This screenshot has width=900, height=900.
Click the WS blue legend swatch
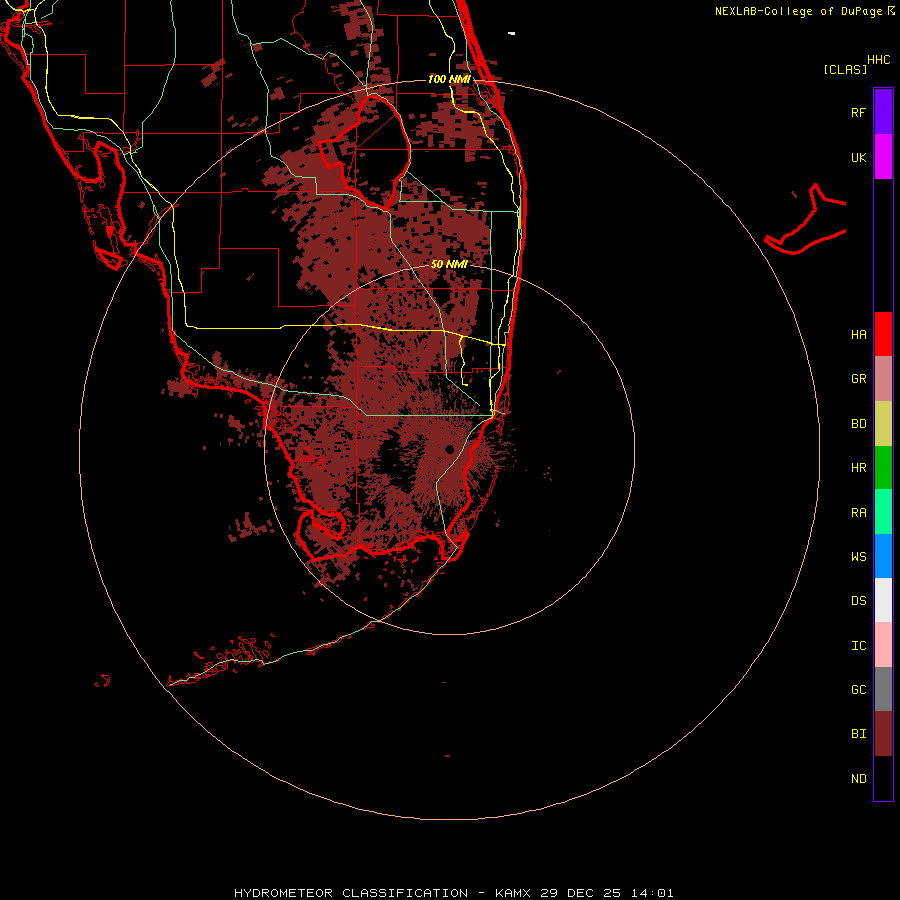pos(883,556)
